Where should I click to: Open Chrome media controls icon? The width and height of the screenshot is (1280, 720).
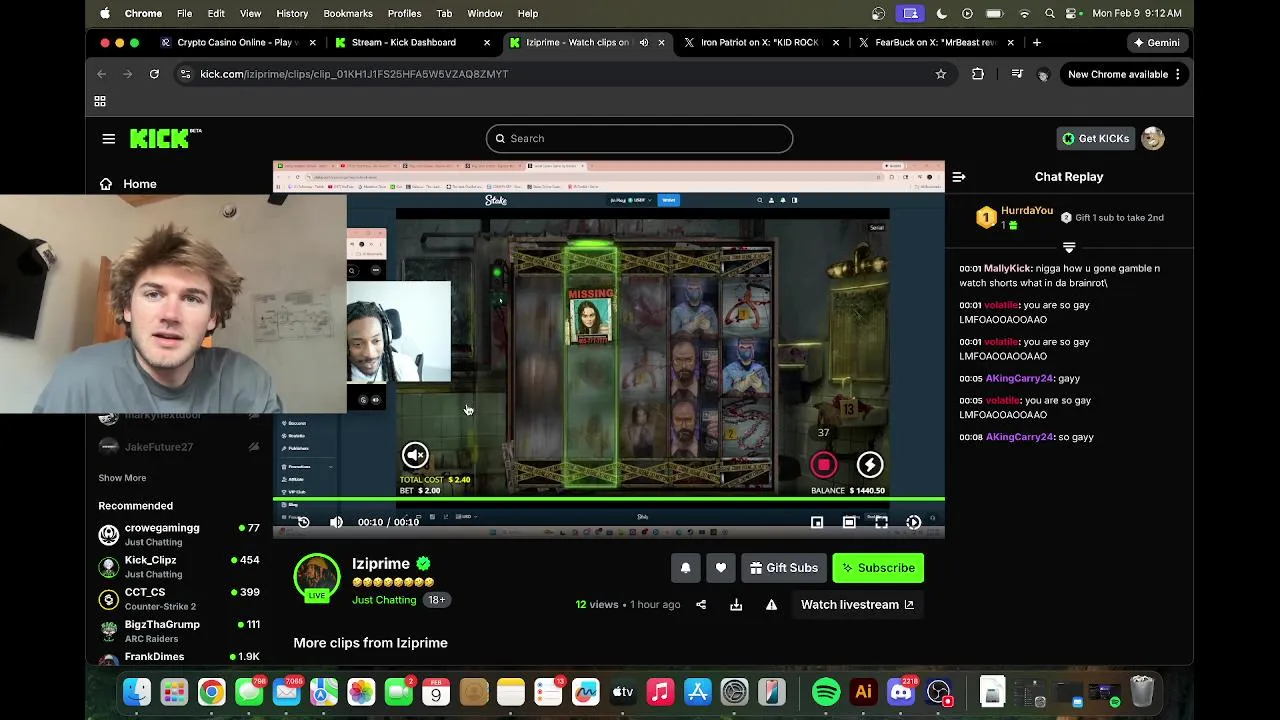click(1017, 74)
